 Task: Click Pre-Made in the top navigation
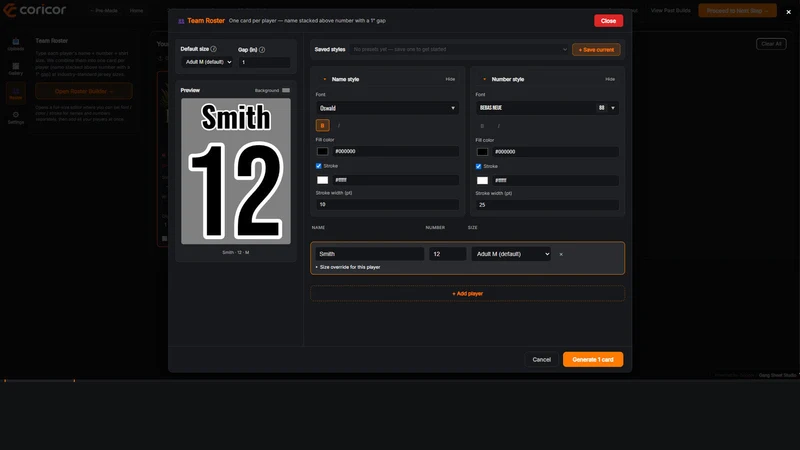click(x=104, y=11)
